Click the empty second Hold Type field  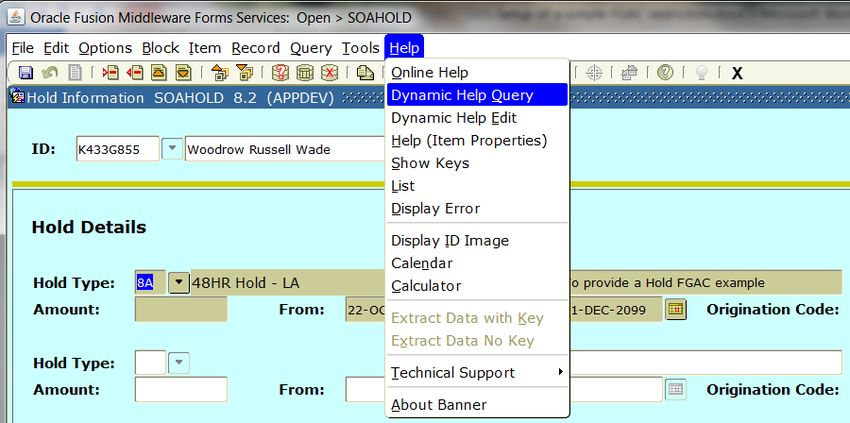click(150, 363)
